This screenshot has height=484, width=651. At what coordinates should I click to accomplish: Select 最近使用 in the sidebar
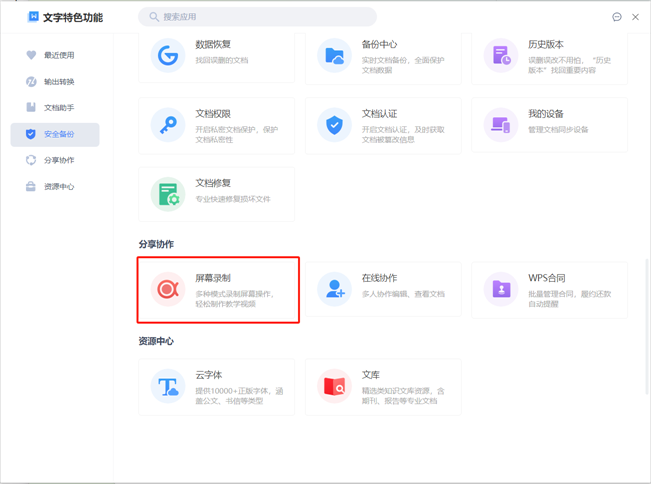click(58, 55)
